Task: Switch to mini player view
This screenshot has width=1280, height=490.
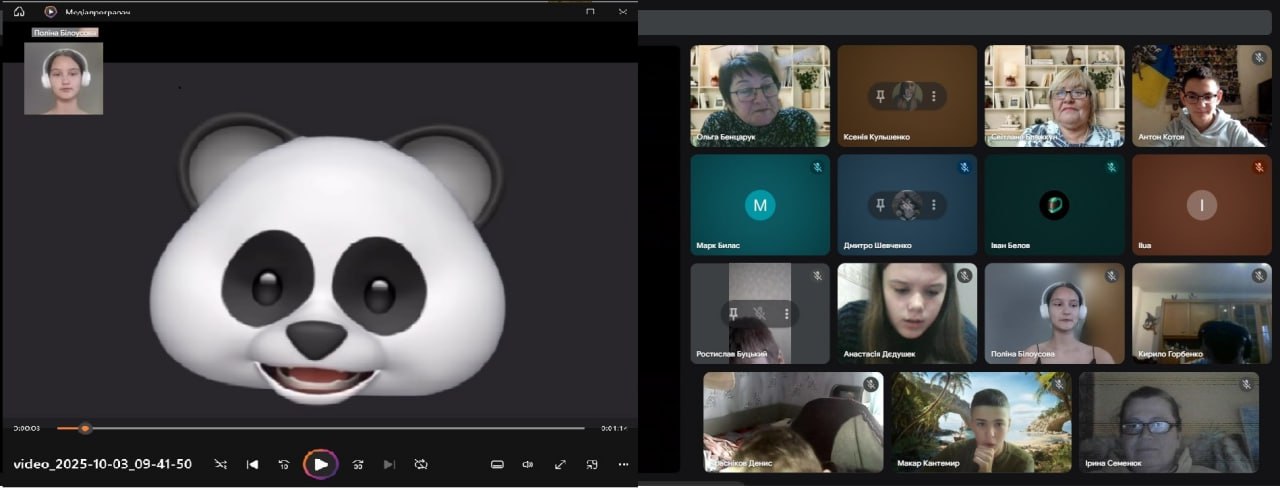Action: (592, 464)
